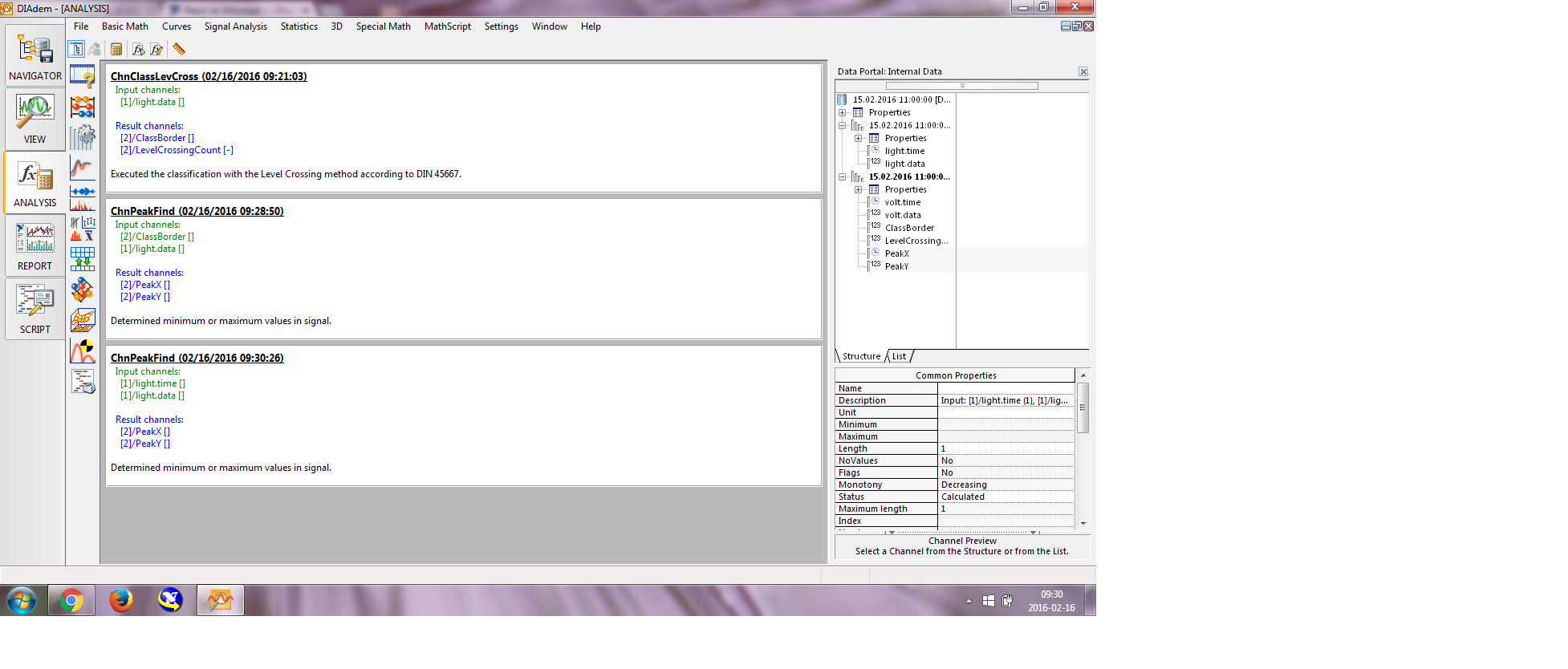Image resolution: width=1568 pixels, height=669 pixels.
Task: Expand the Data Portal collapsed top bar
Action: [962, 85]
